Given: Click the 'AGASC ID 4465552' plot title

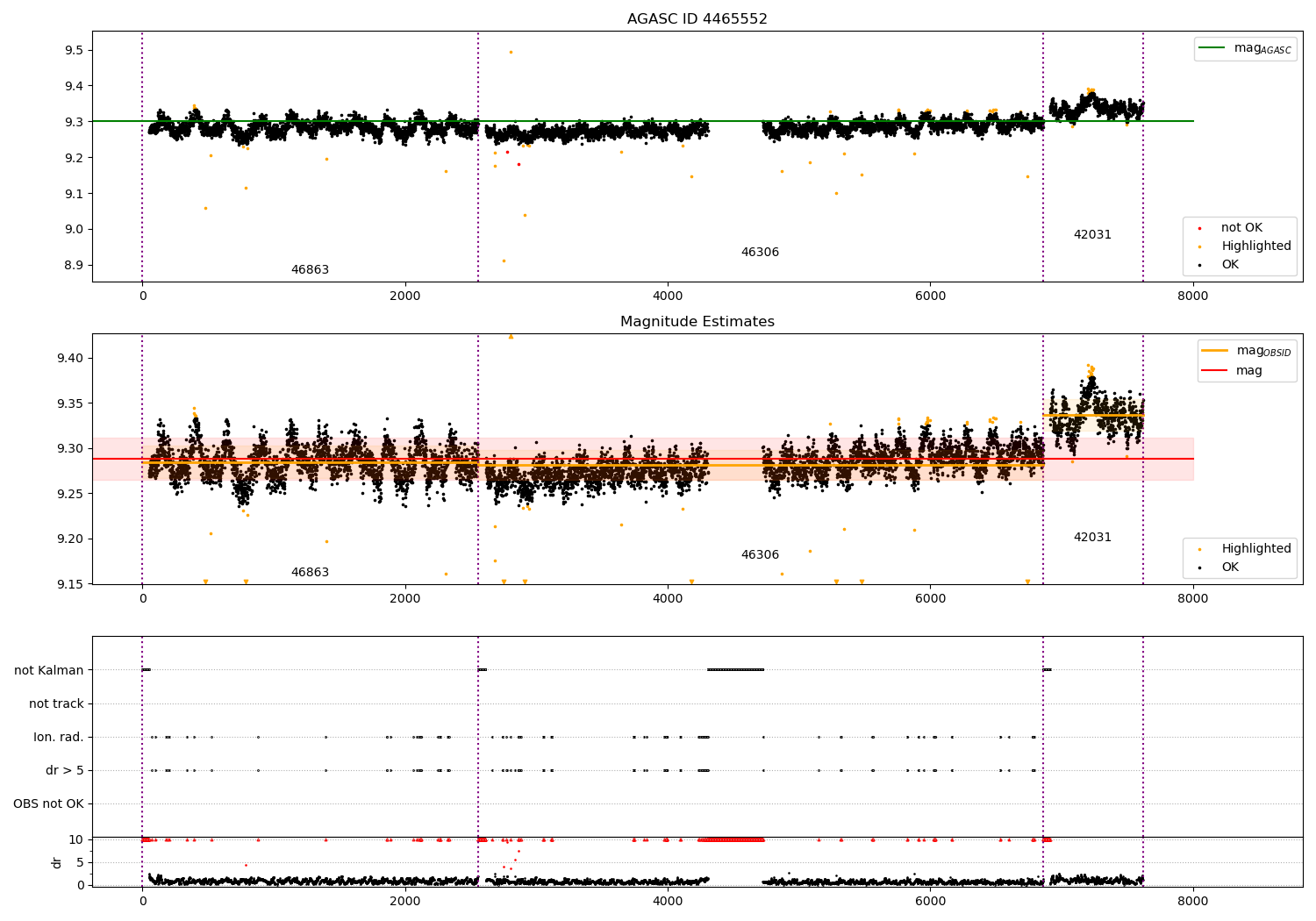Looking at the screenshot, I should click(697, 19).
